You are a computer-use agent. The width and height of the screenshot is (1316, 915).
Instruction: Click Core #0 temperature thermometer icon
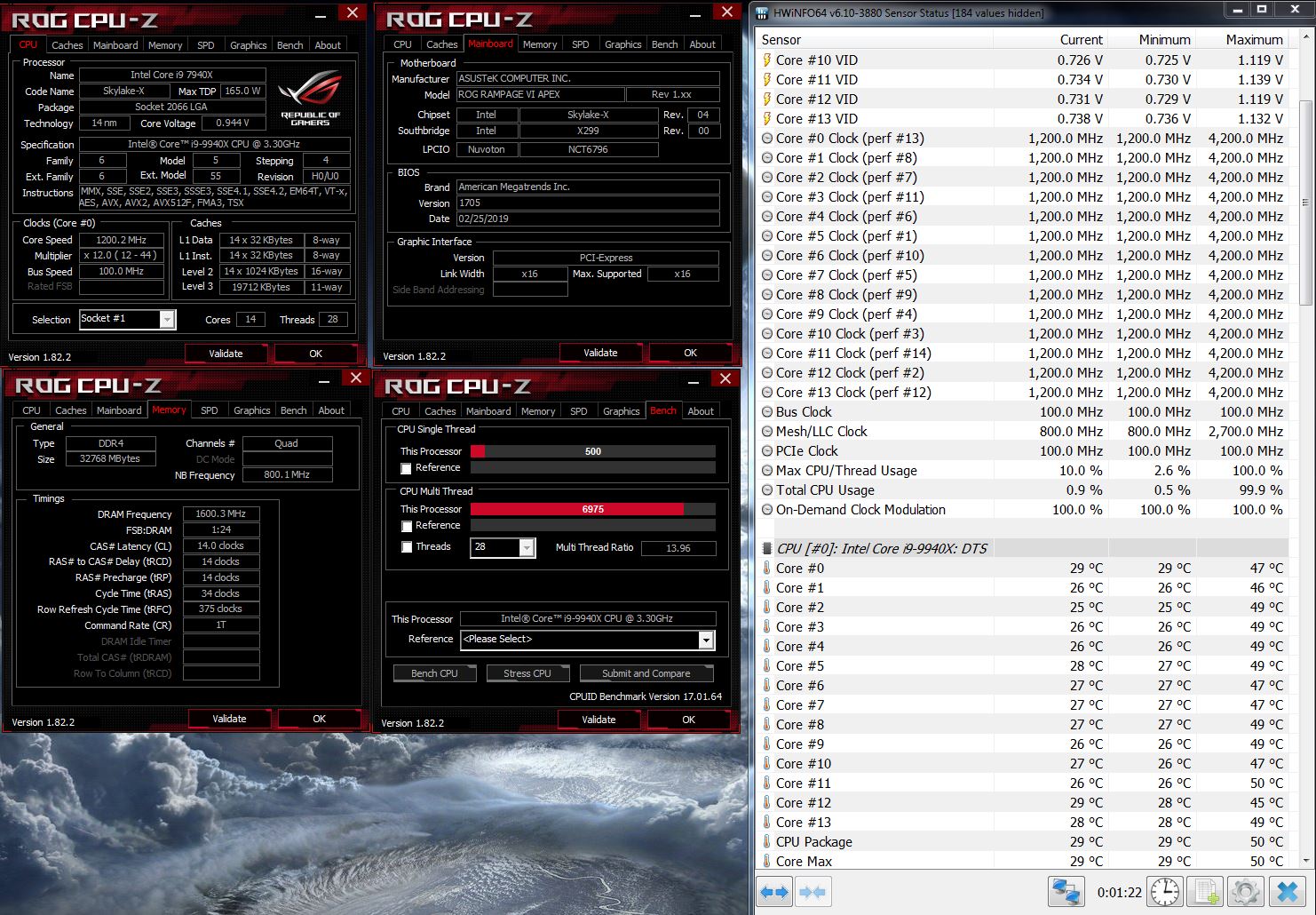[x=767, y=569]
